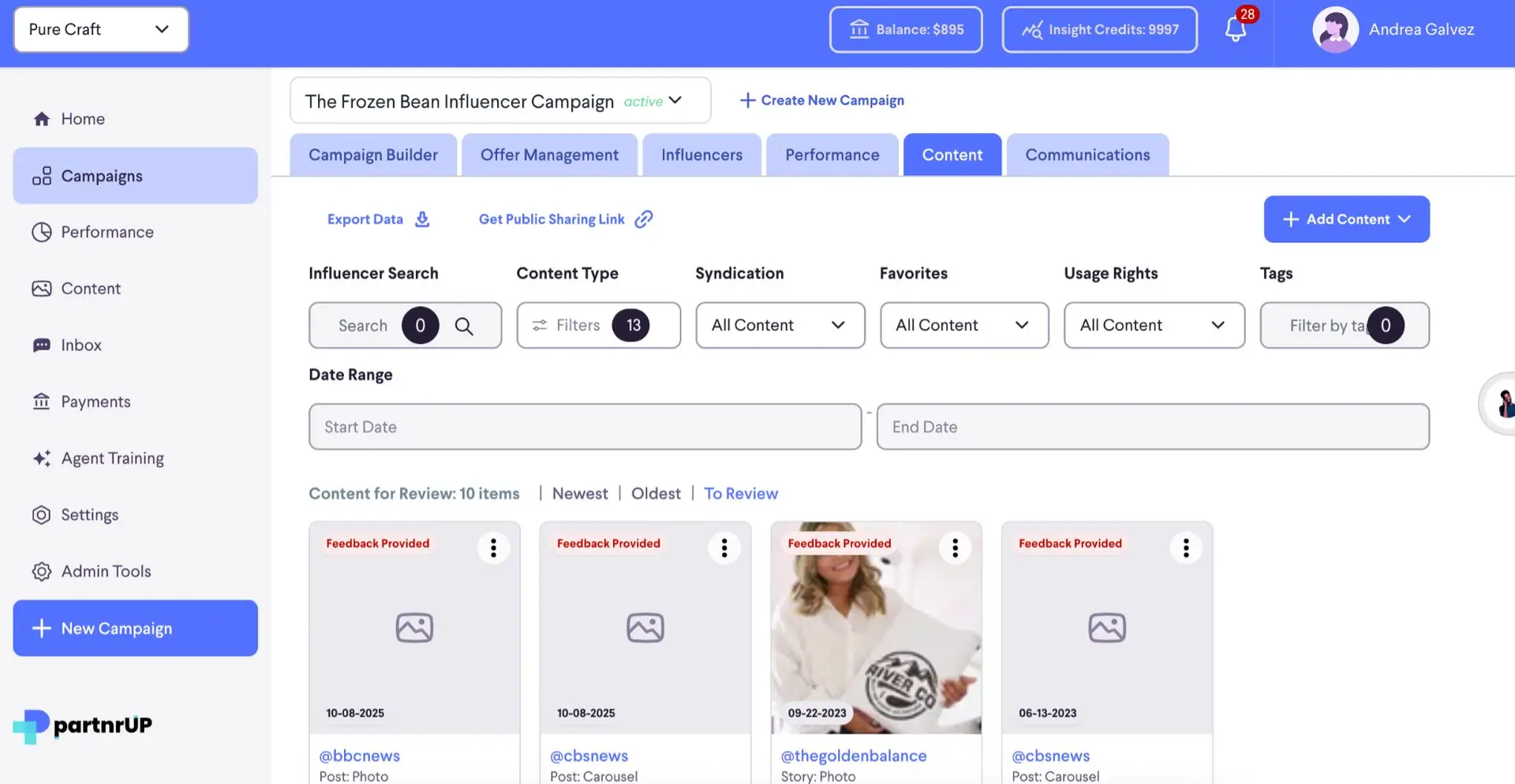Click the Filter by tag input
Screen dimensions: 1515x784
(x=1345, y=325)
